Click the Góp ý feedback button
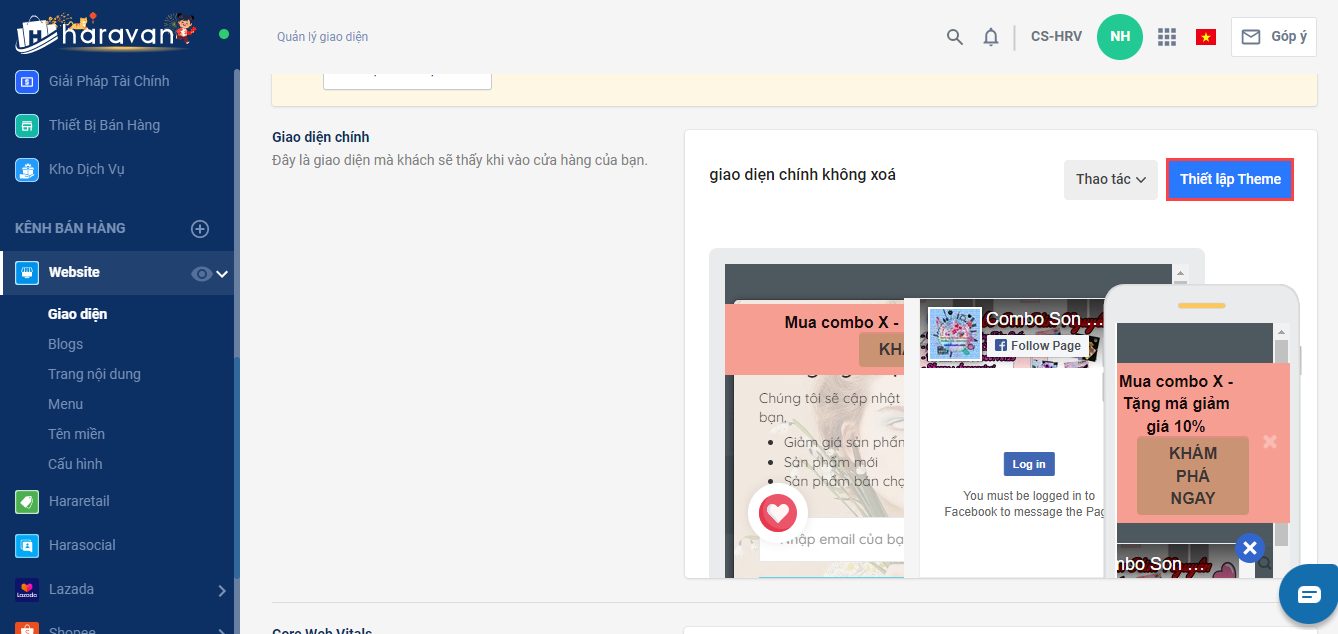Screen dimensions: 1338x634 pos(1274,37)
